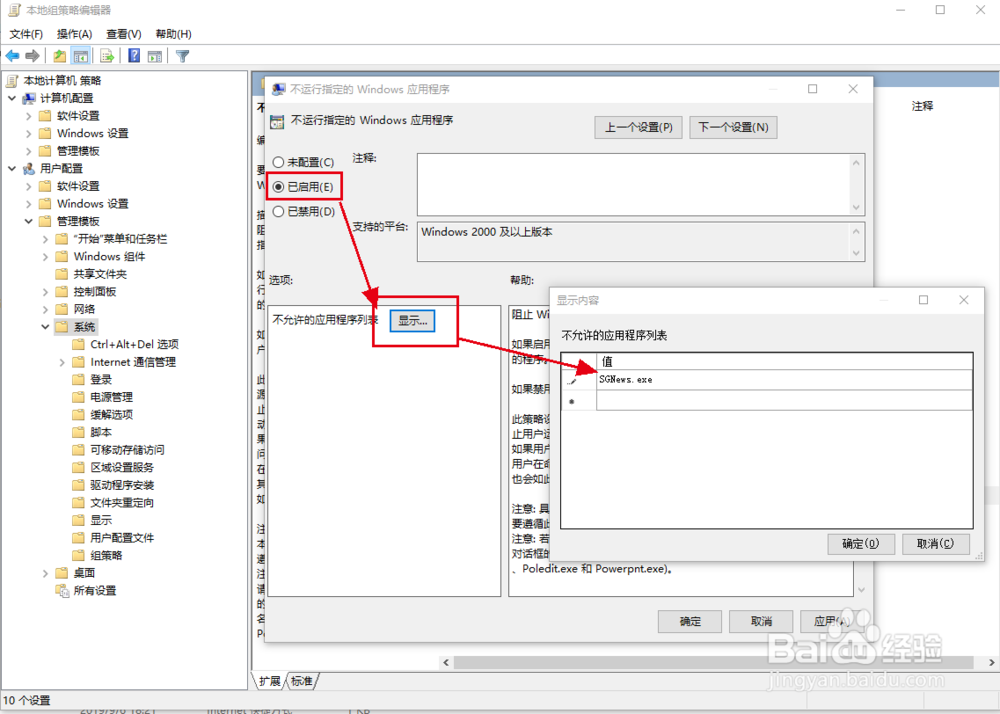Click 取消 in the policy settings dialog
The image size is (1000, 714).
tap(761, 621)
